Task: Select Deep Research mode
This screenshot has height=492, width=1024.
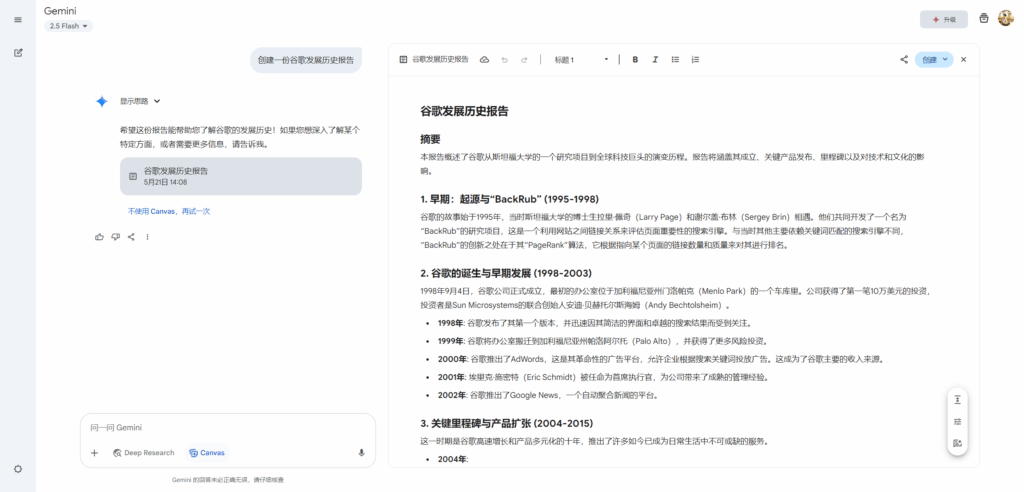Action: pos(144,453)
